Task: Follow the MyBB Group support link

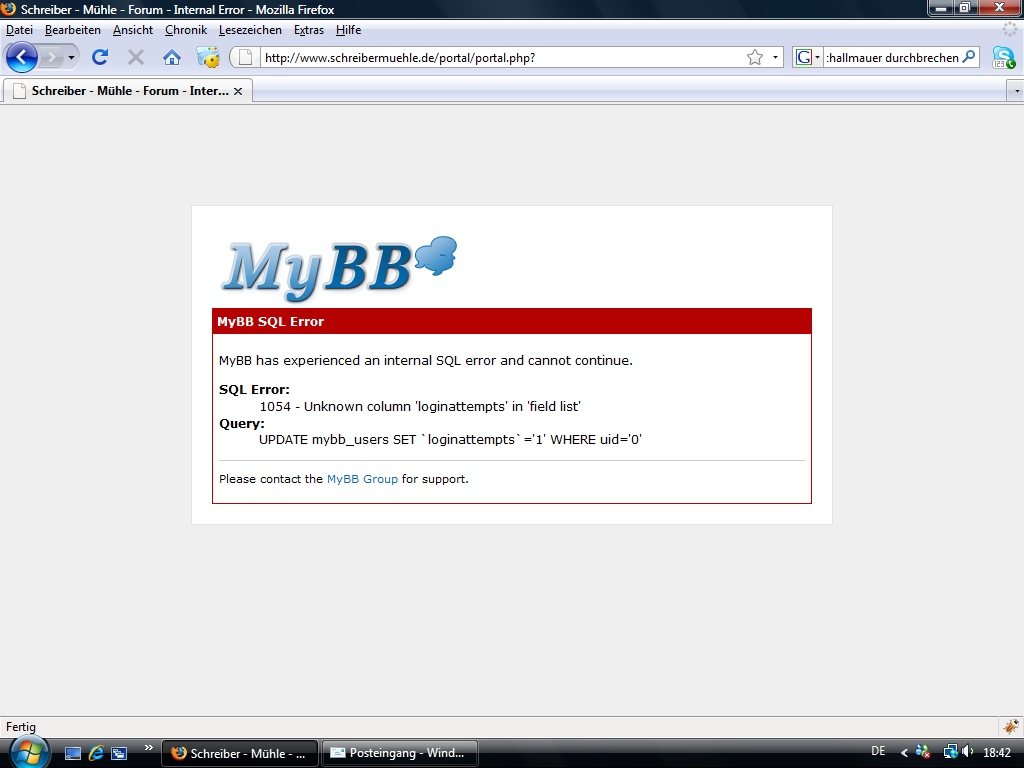Action: point(362,479)
